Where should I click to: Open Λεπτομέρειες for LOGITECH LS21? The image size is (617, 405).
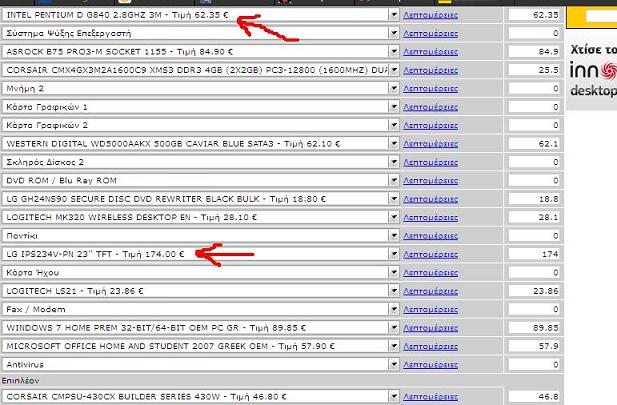(430, 291)
